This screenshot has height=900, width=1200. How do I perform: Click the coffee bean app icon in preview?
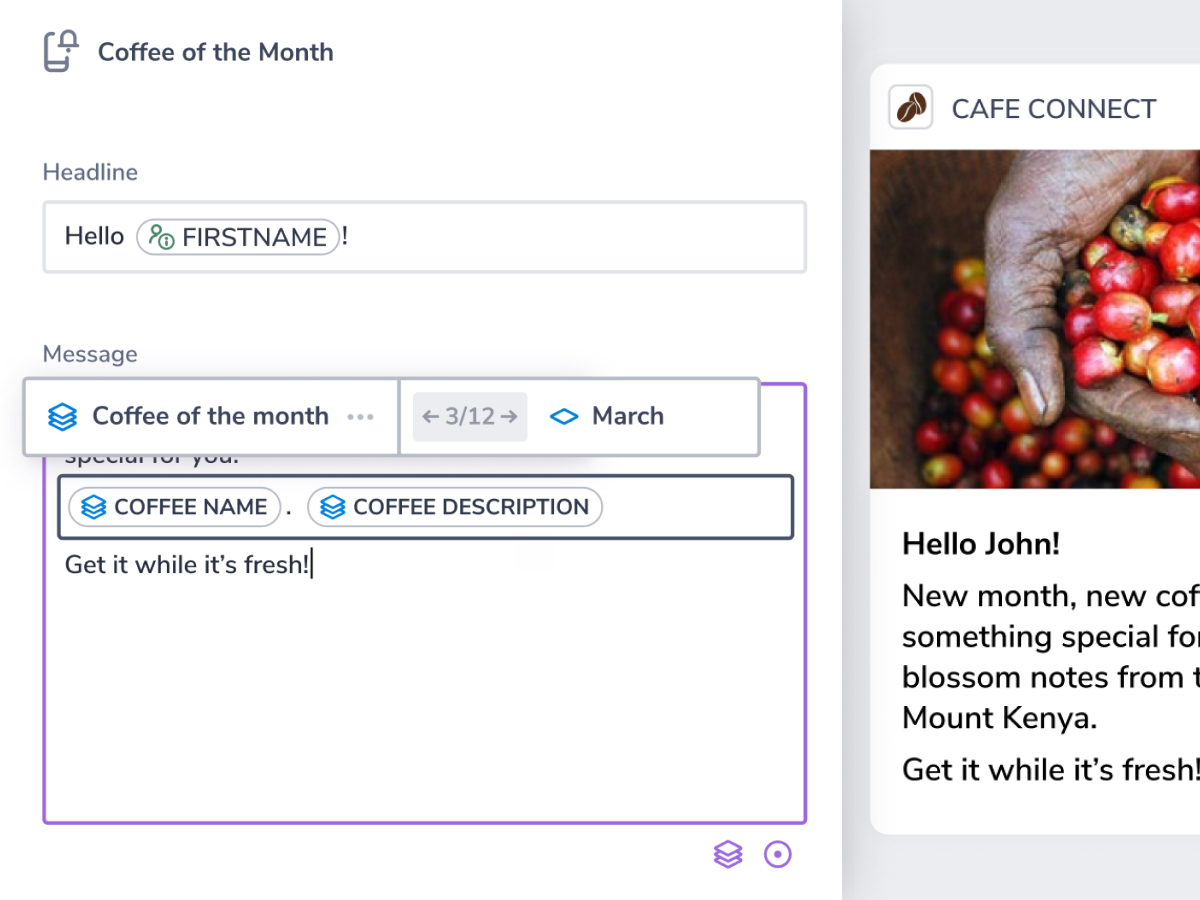910,108
